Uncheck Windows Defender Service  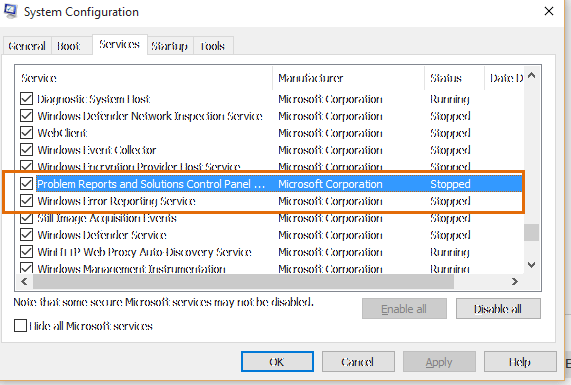[26, 235]
